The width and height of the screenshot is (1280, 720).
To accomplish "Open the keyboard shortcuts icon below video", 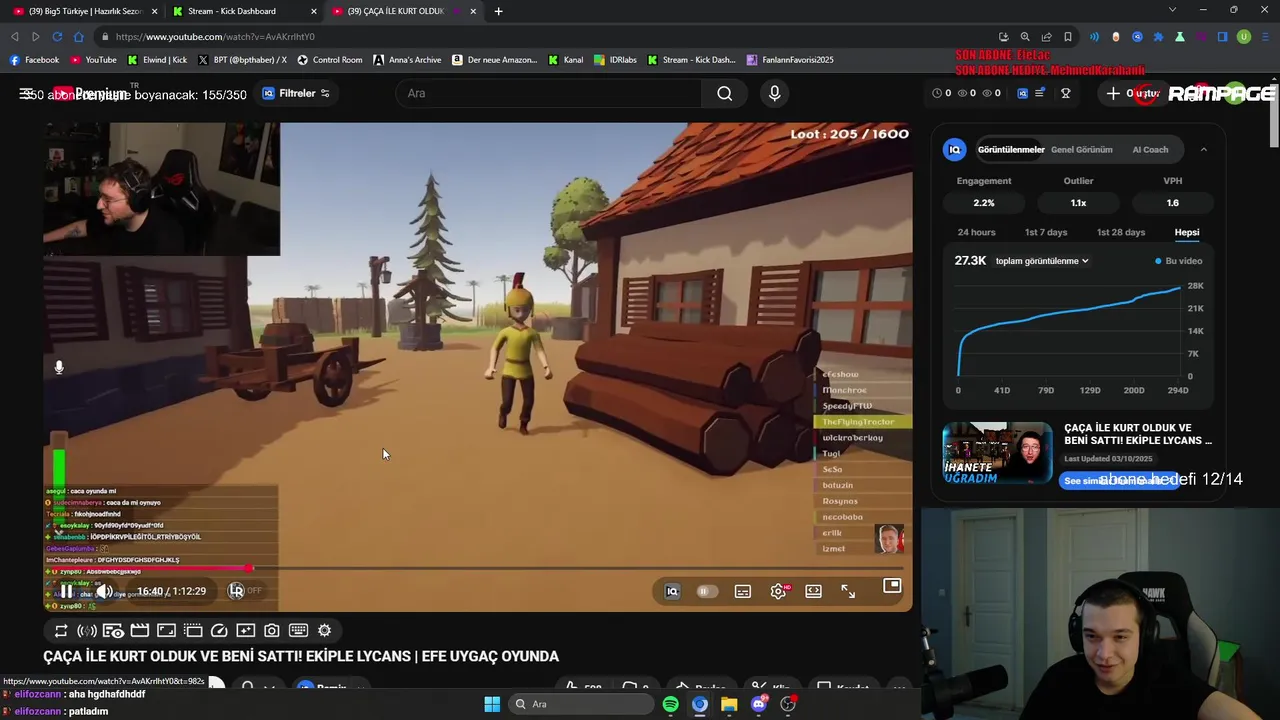I will [298, 630].
